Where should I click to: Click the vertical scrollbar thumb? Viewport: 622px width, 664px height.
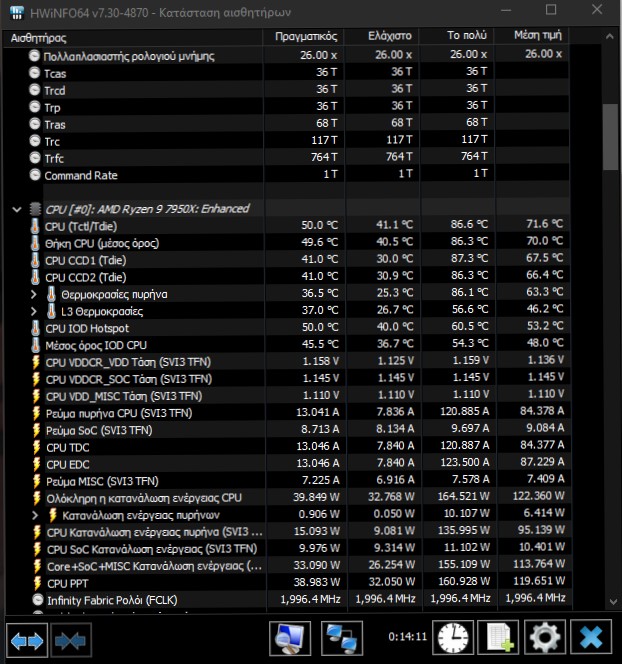tap(610, 137)
